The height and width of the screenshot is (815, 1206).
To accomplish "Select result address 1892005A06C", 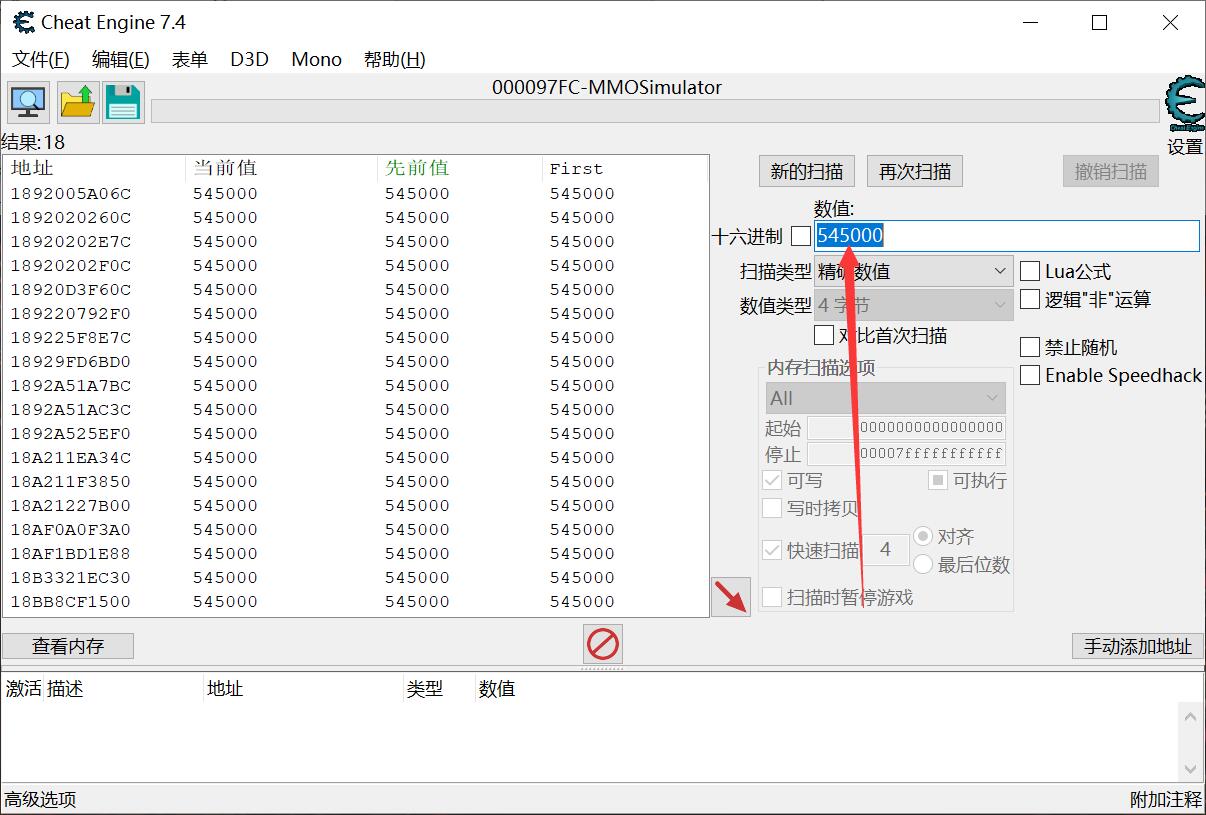I will [x=71, y=193].
